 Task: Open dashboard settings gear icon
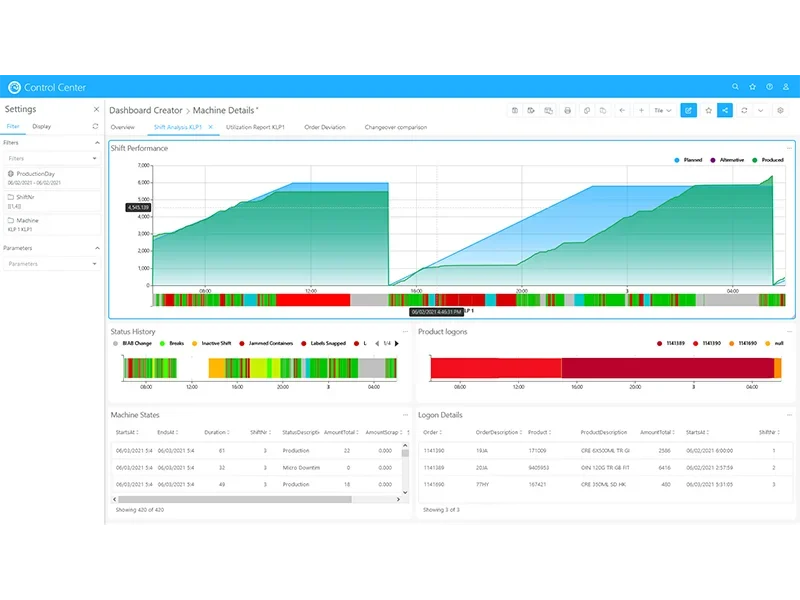(780, 110)
